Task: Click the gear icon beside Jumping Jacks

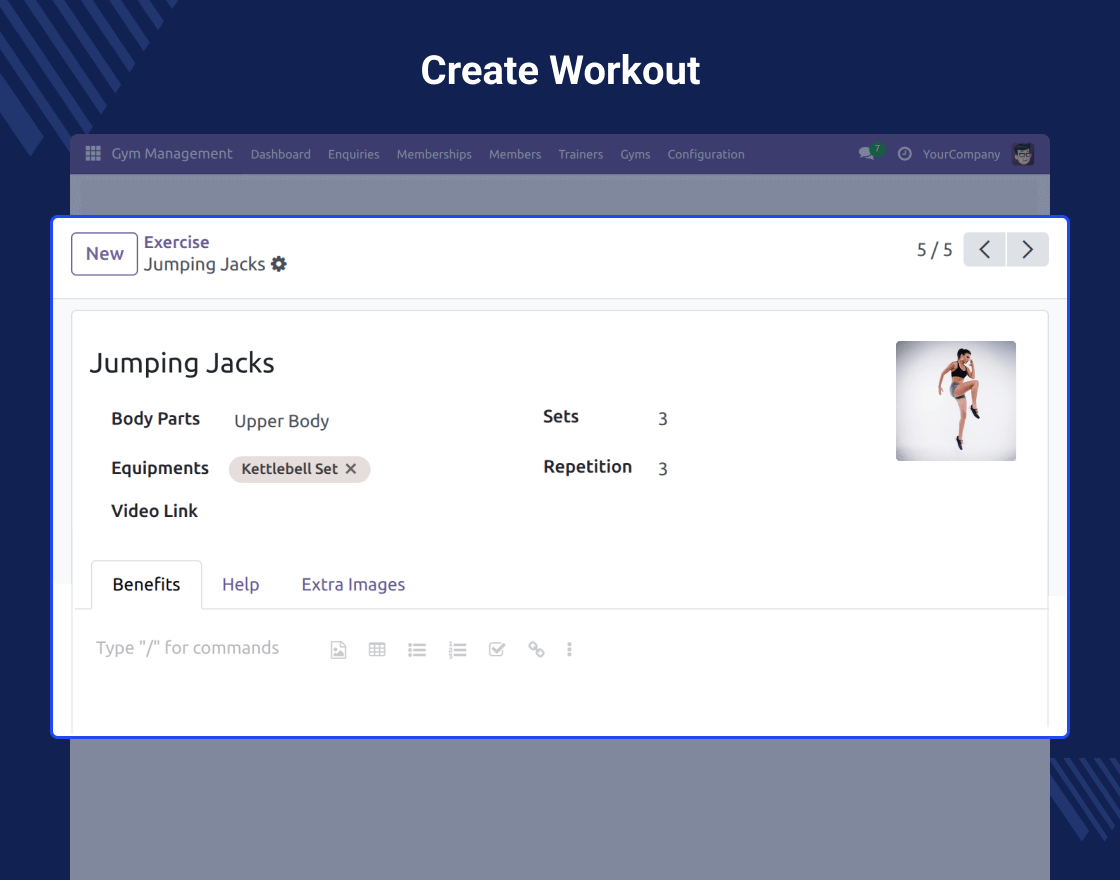Action: [x=279, y=264]
